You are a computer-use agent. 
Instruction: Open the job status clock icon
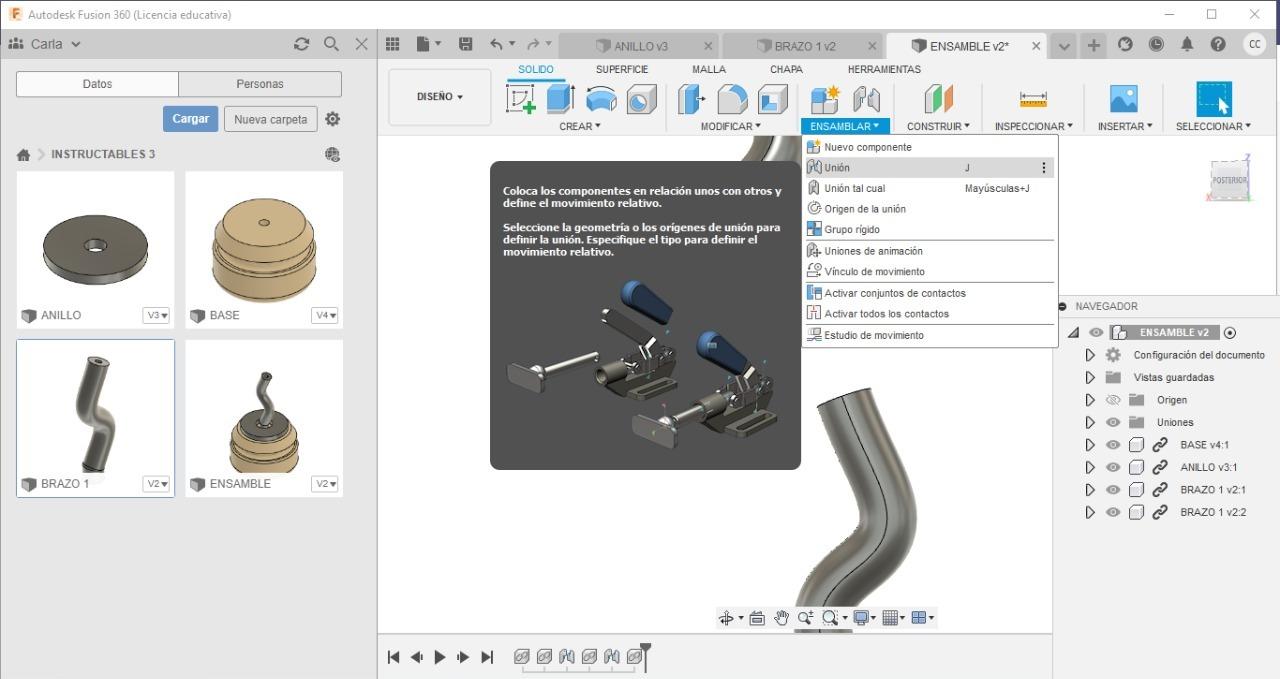point(1156,44)
